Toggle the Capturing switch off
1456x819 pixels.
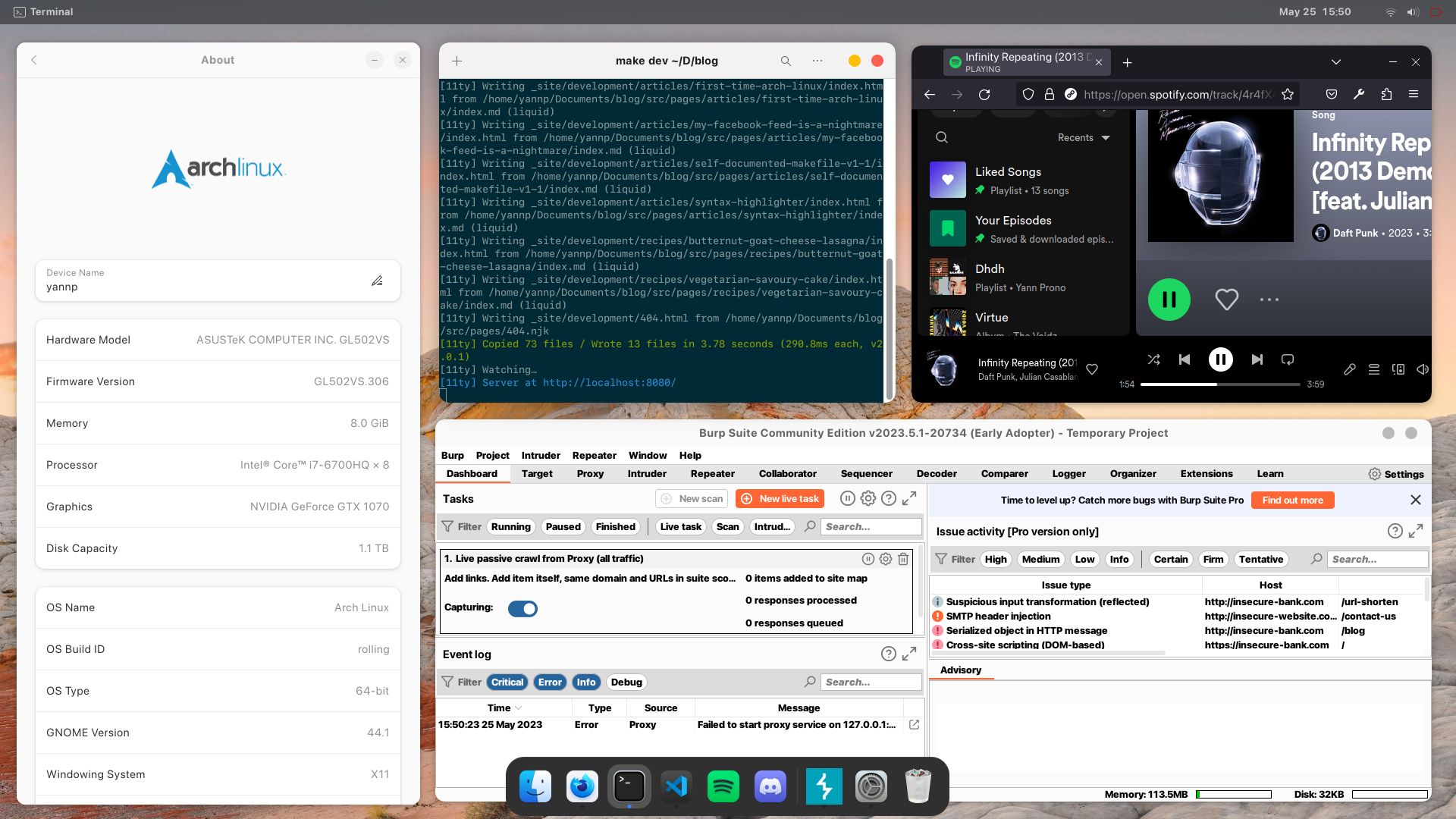click(522, 608)
